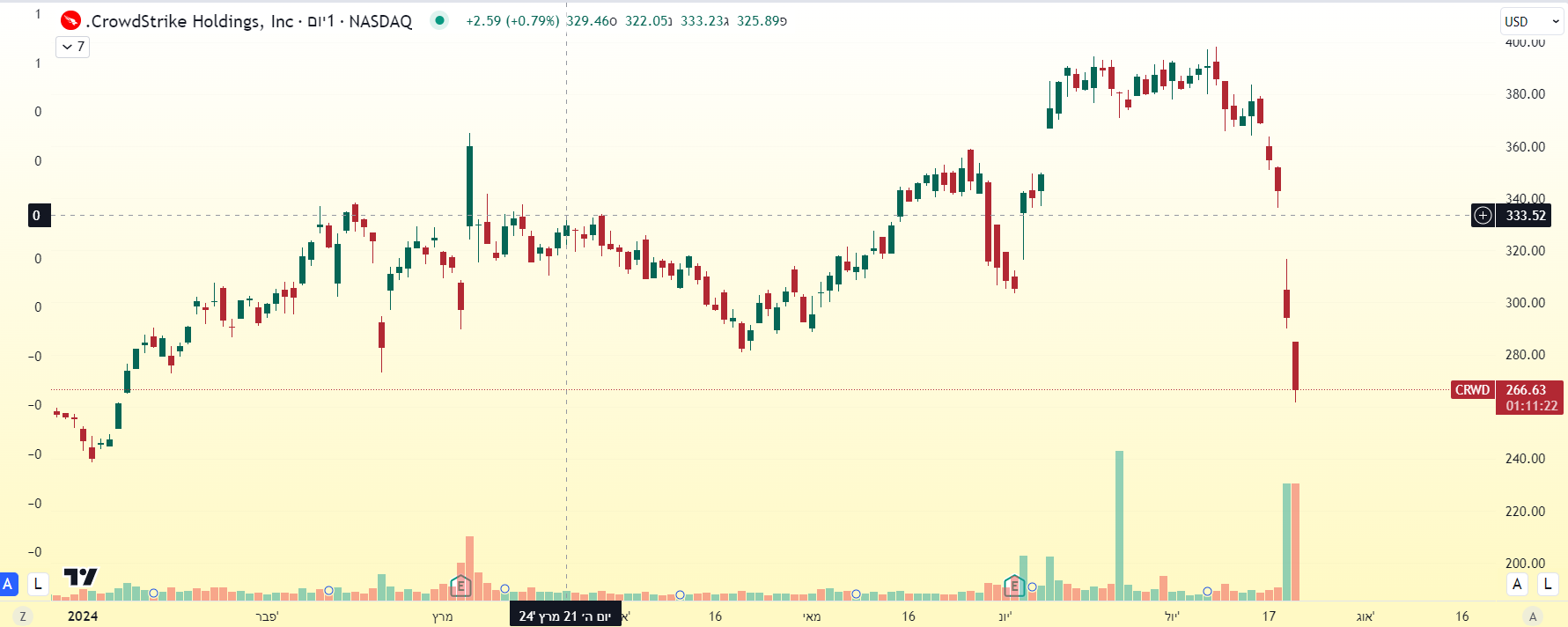The width and height of the screenshot is (1568, 627).
Task: Open the USD currency dropdown
Action: (x=1532, y=21)
